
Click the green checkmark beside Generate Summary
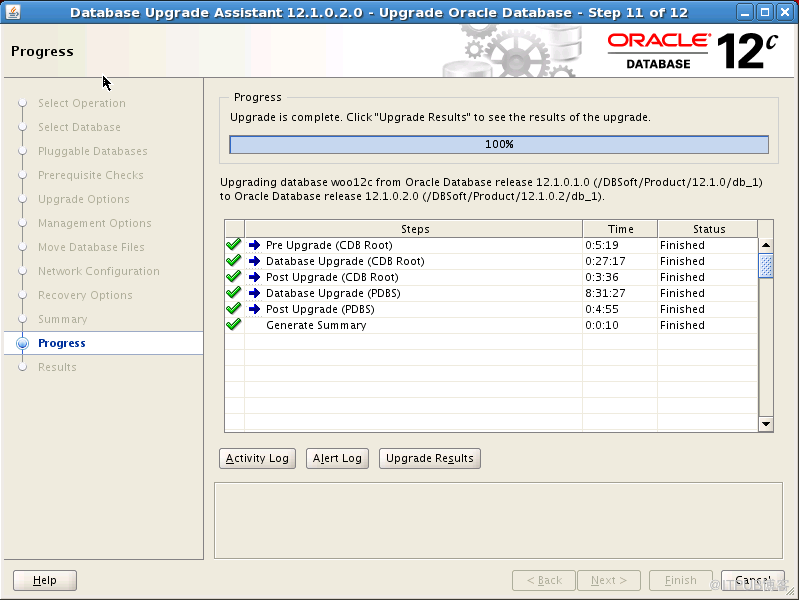pyautogui.click(x=233, y=325)
